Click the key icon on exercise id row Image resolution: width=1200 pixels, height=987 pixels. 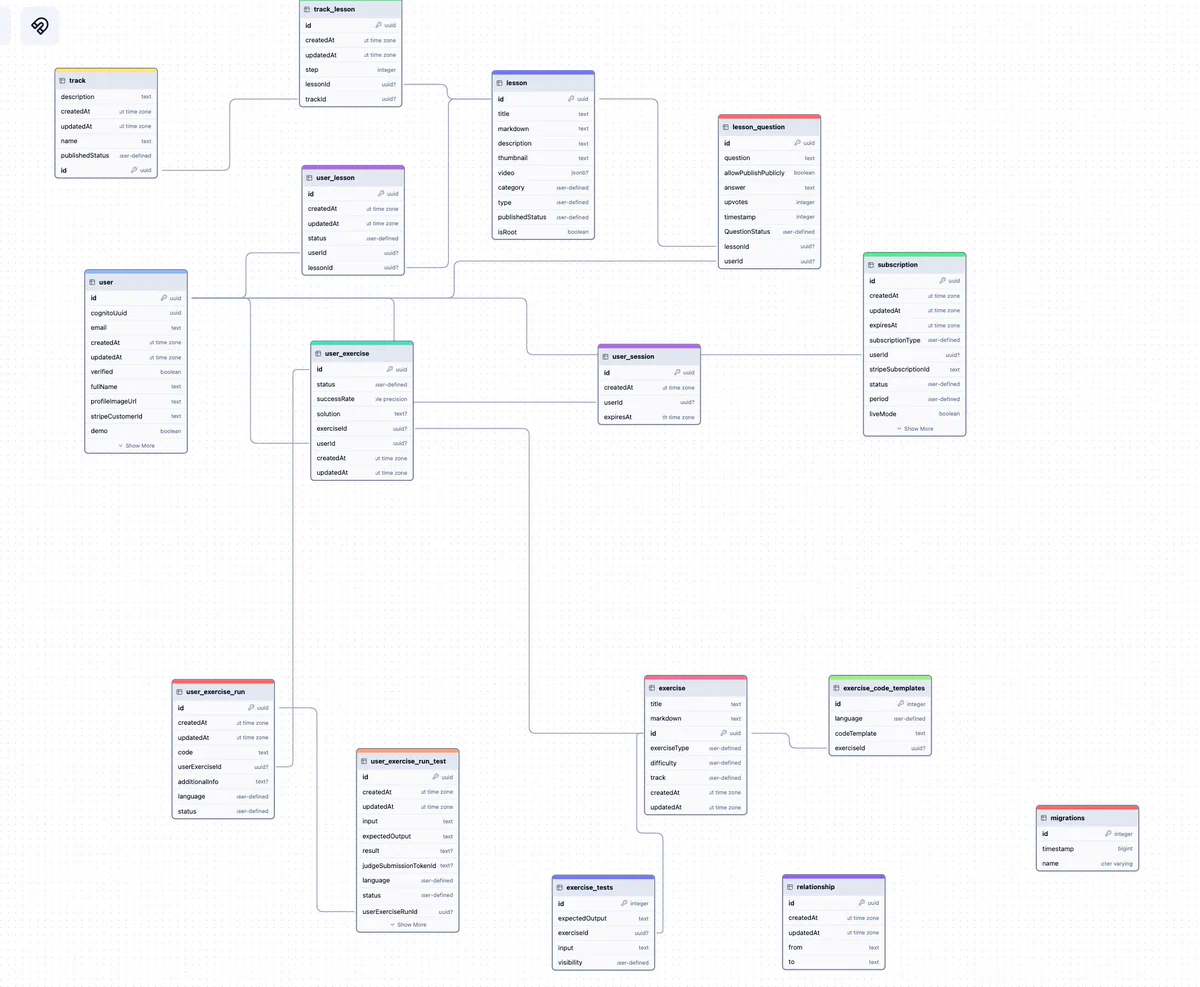[x=724, y=733]
